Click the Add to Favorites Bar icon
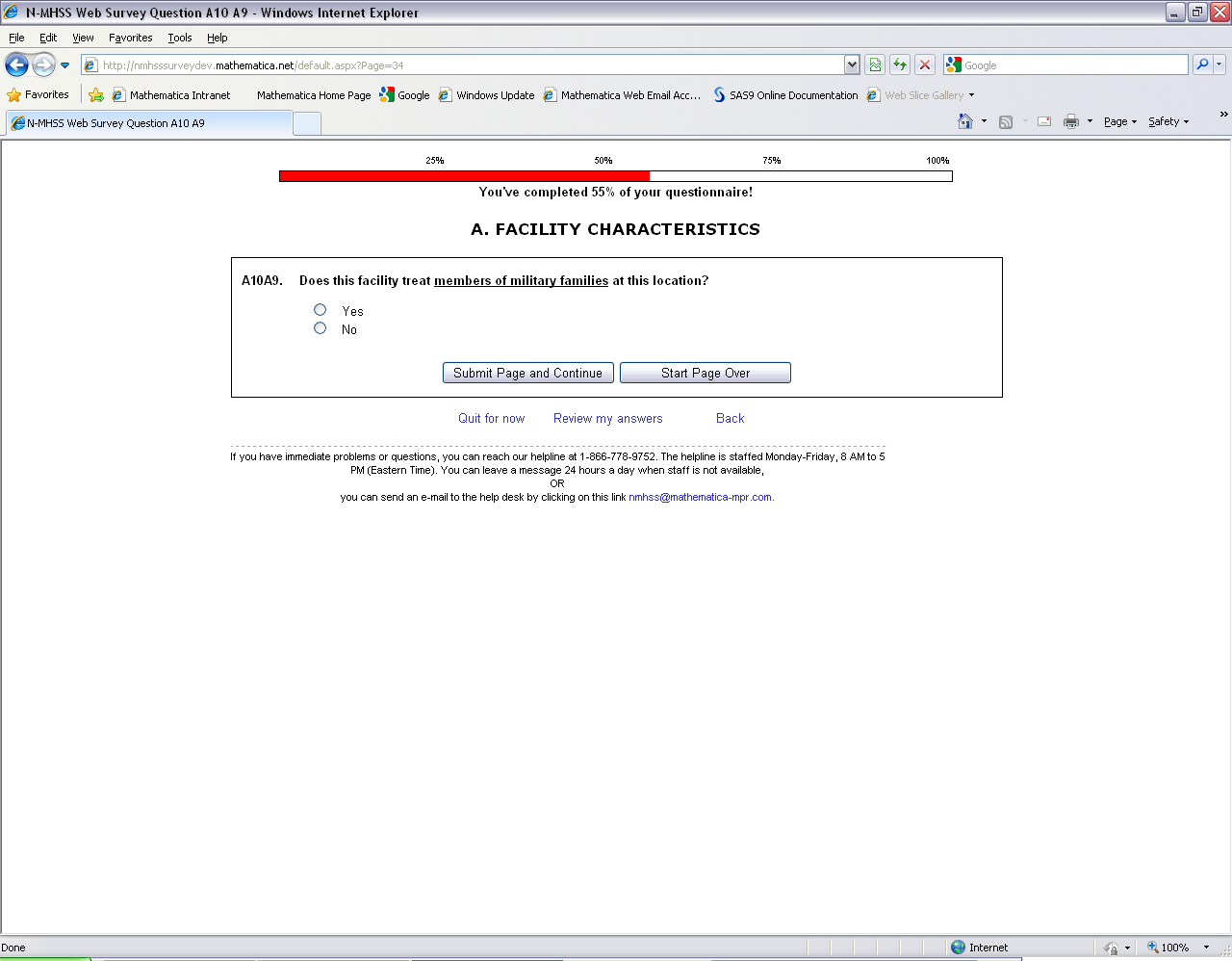This screenshot has height=961, width=1232. (x=96, y=94)
